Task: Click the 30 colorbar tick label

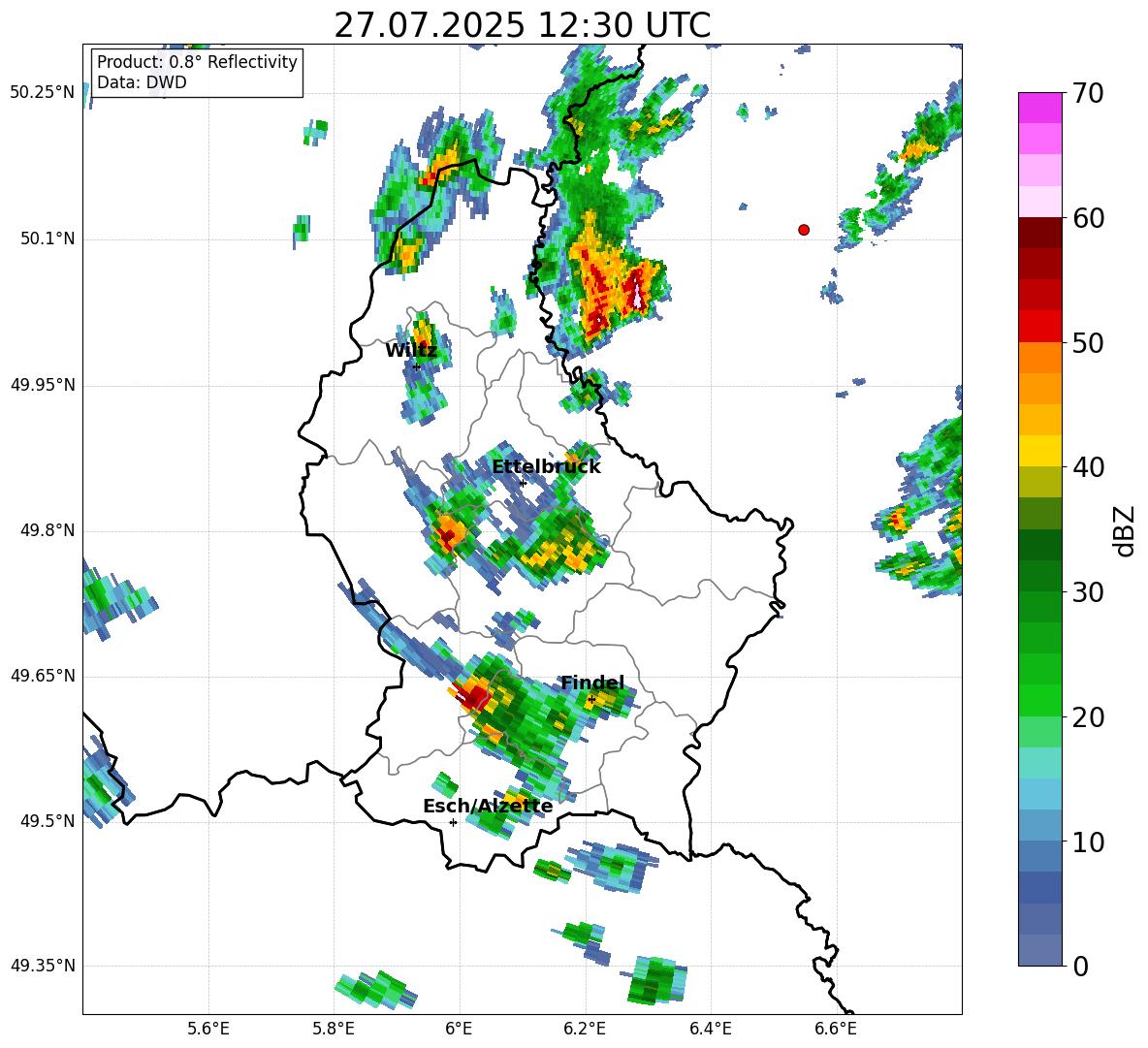Action: tap(1087, 591)
